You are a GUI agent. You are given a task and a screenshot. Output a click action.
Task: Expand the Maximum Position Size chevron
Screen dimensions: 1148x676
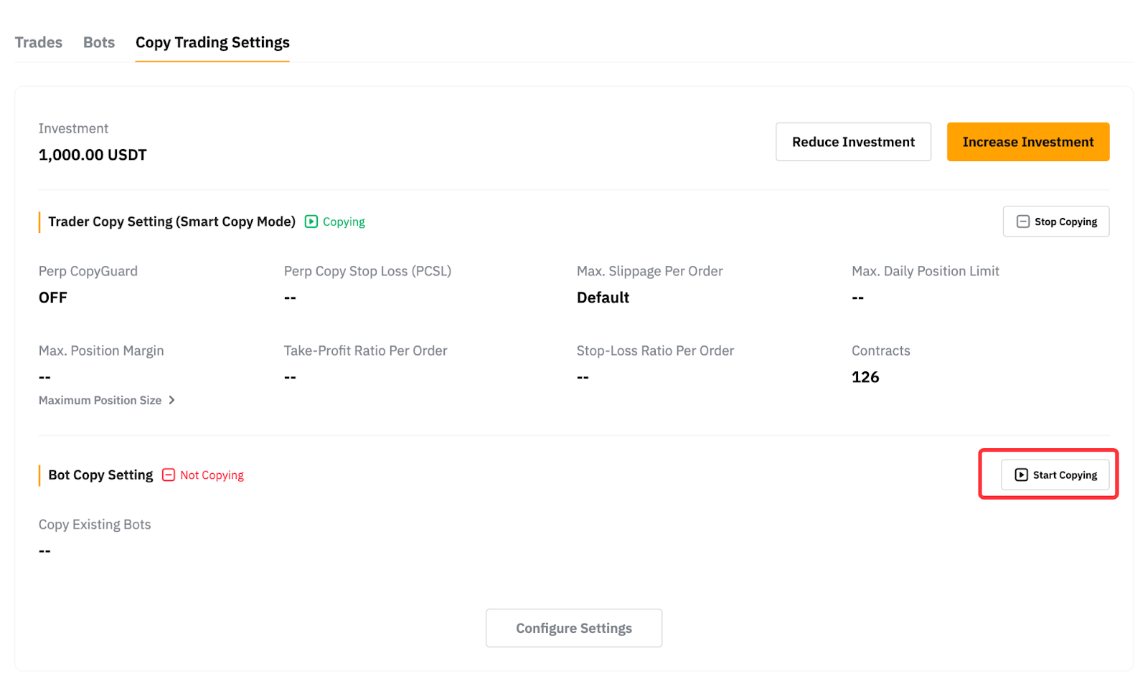[172, 400]
